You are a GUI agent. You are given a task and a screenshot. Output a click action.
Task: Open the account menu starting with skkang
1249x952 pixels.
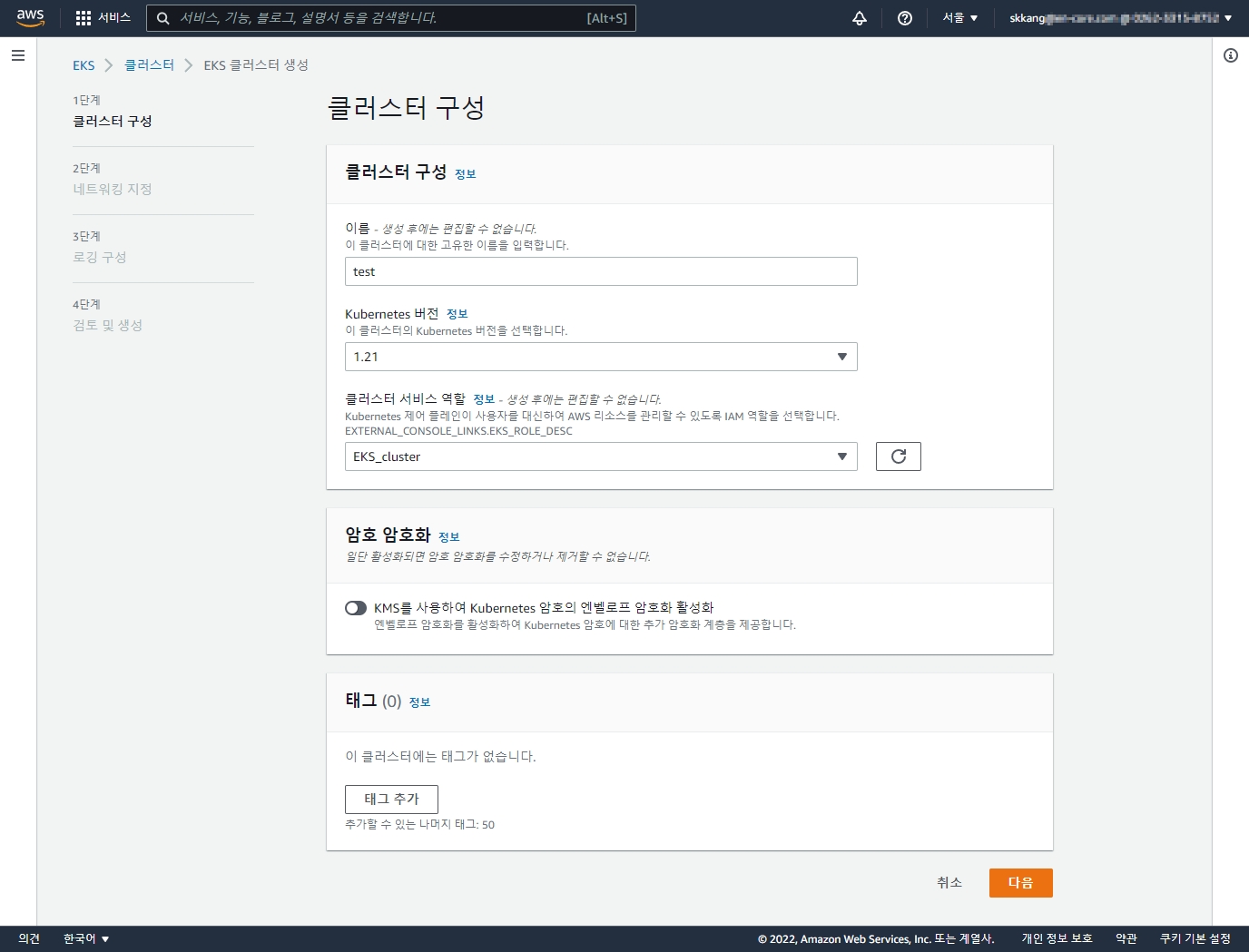(1121, 18)
